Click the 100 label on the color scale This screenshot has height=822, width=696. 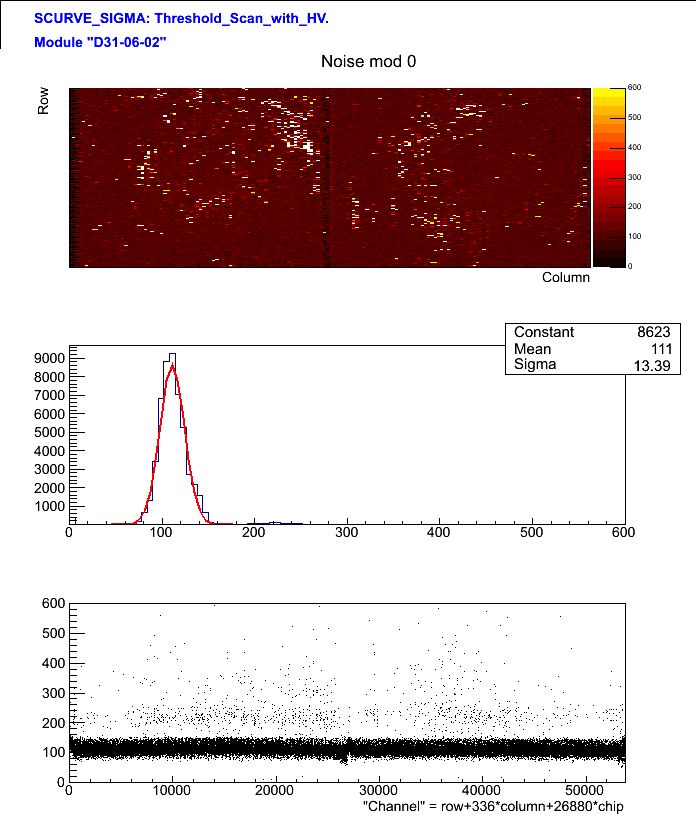pyautogui.click(x=634, y=236)
